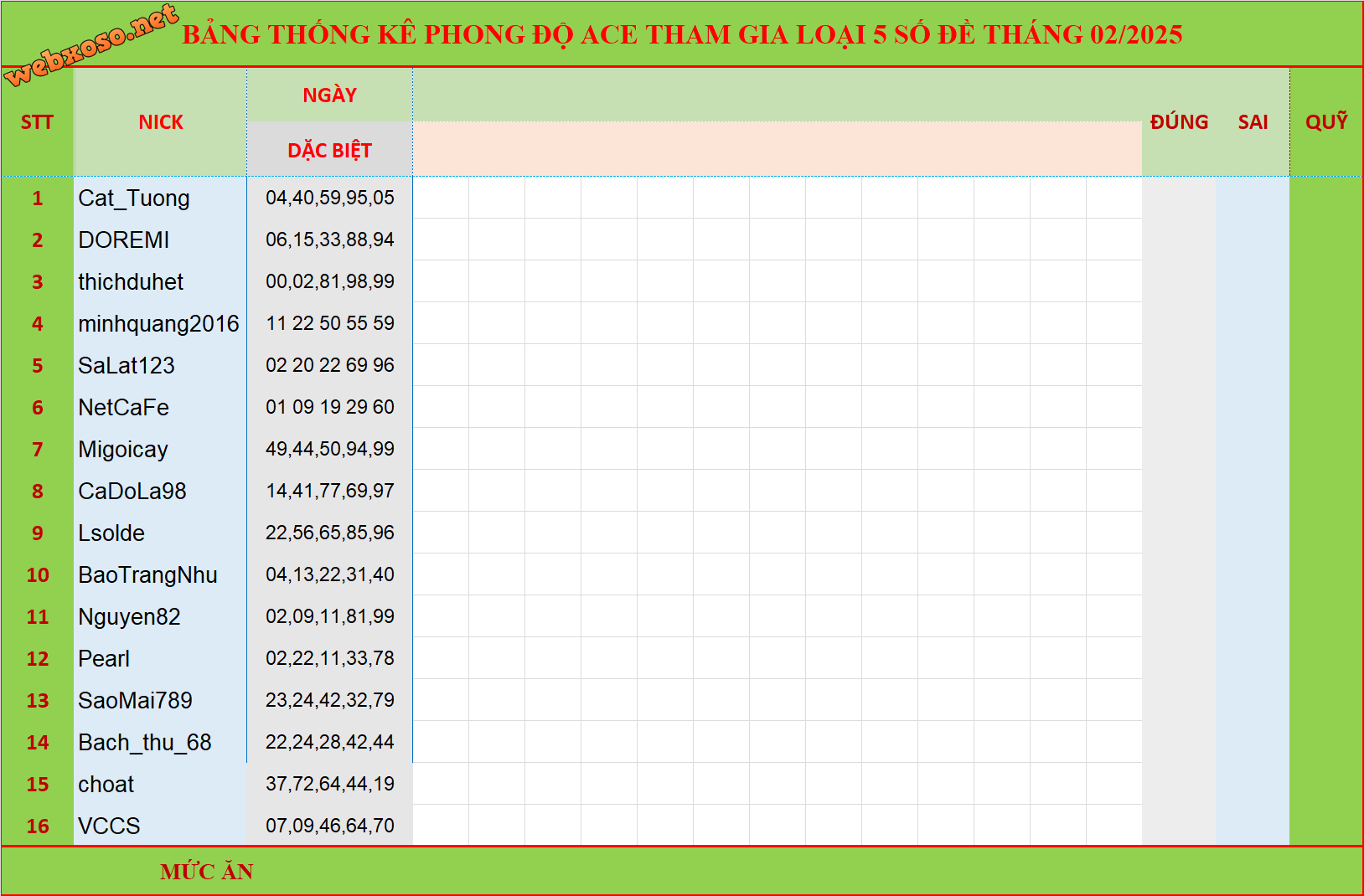The width and height of the screenshot is (1364, 896).
Task: Click row number 16 in STT column
Action: coord(37,826)
